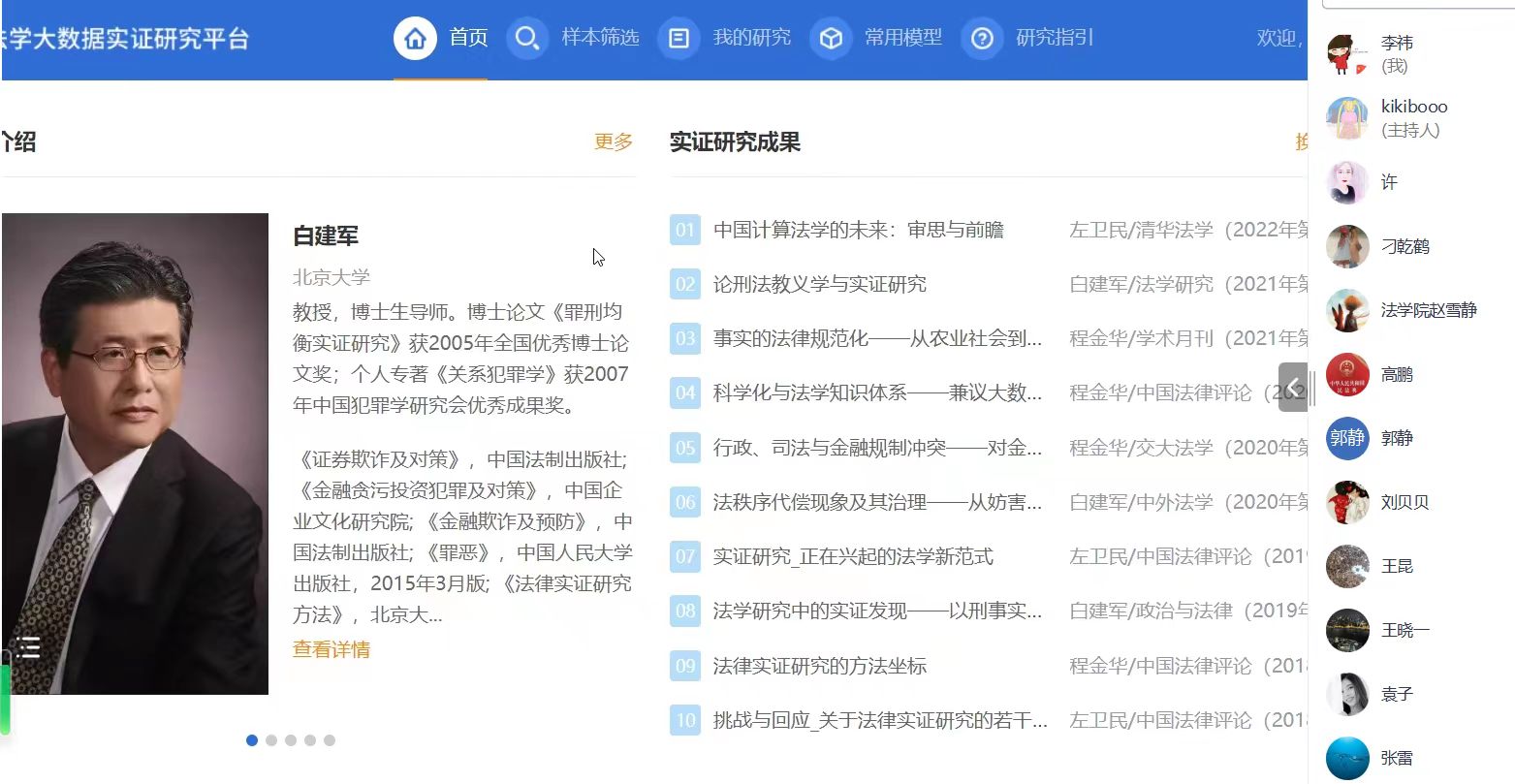Click the document icon for 我的研究
The image size is (1515, 784).
pyautogui.click(x=679, y=39)
